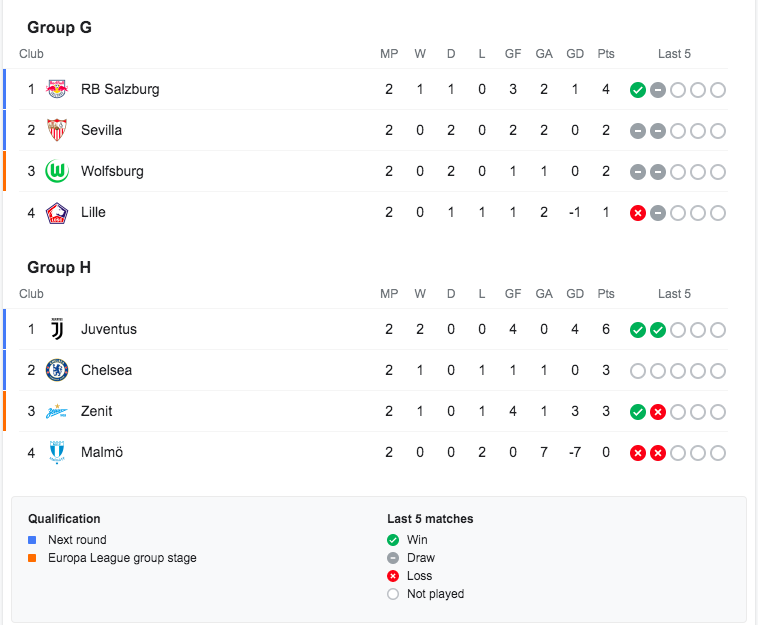Image resolution: width=758 pixels, height=625 pixels.
Task: Click the orange Europa League legend swatch
Action: pos(32,558)
